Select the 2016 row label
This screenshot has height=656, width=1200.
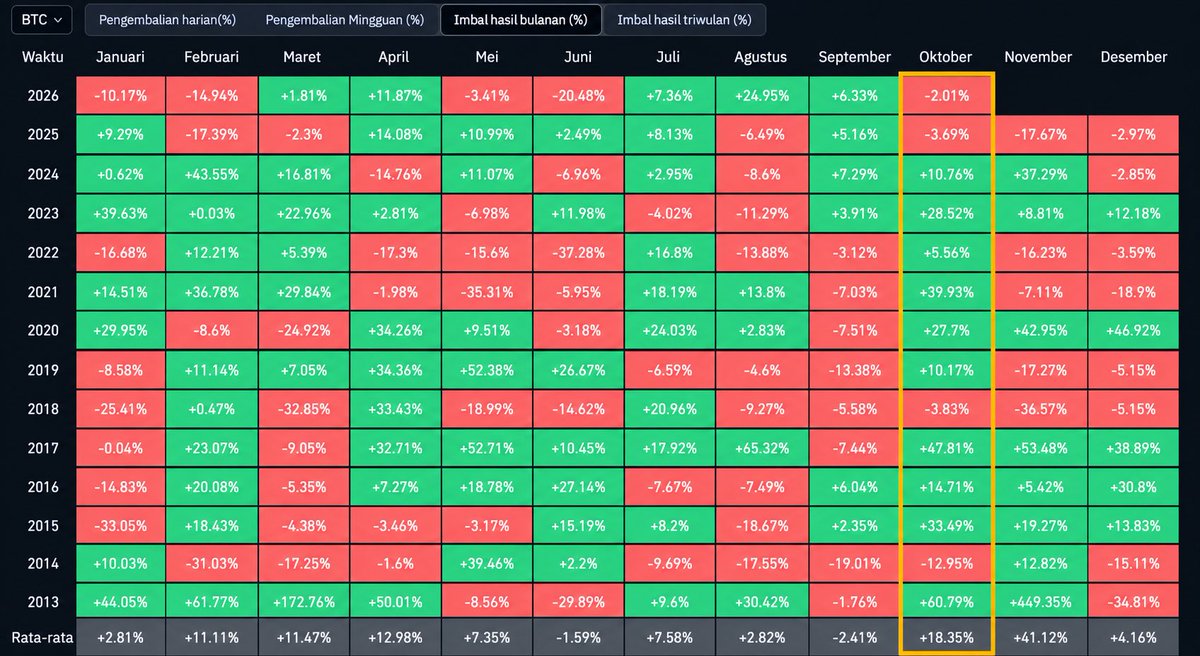42,486
